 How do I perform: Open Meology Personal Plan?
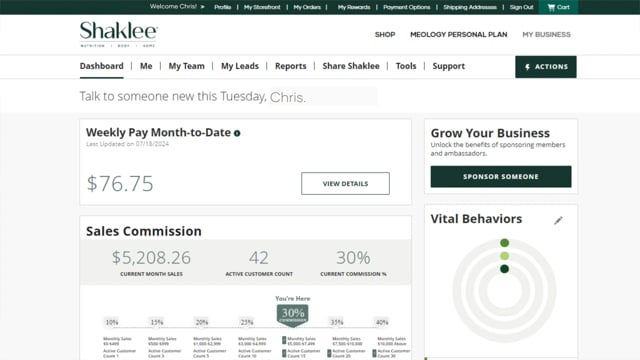(x=459, y=35)
